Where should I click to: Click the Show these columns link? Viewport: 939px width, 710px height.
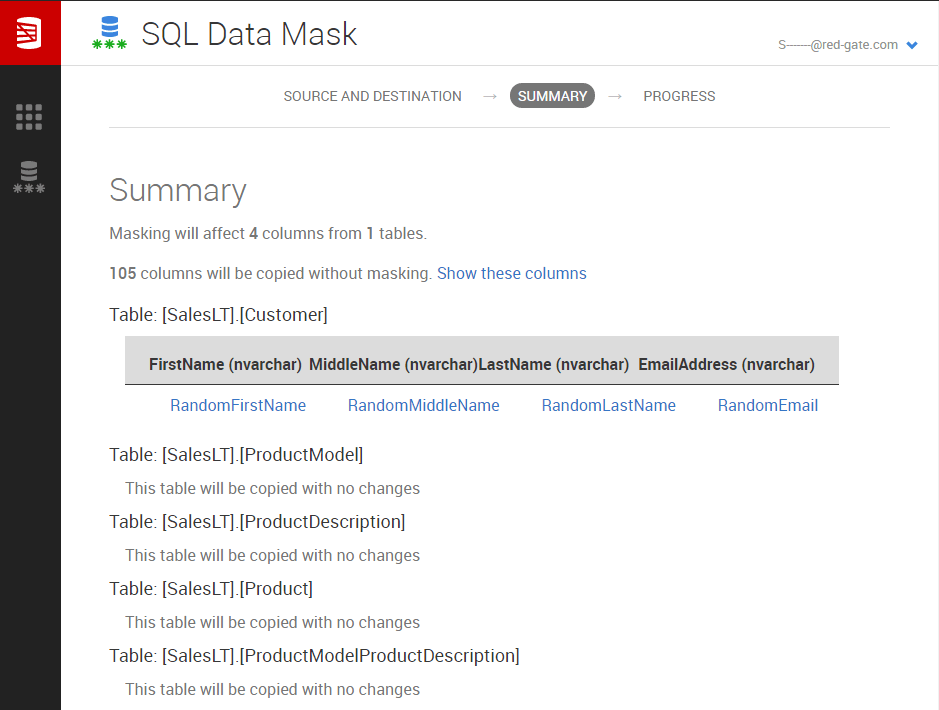[x=511, y=274]
